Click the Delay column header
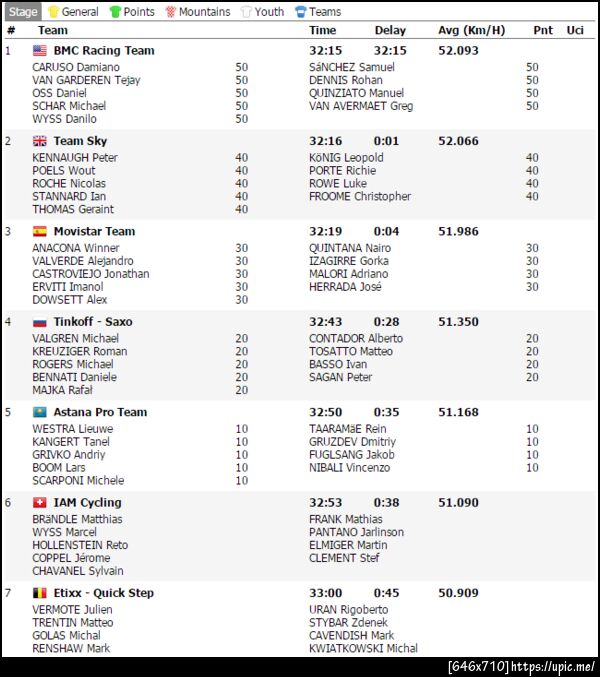 click(390, 30)
